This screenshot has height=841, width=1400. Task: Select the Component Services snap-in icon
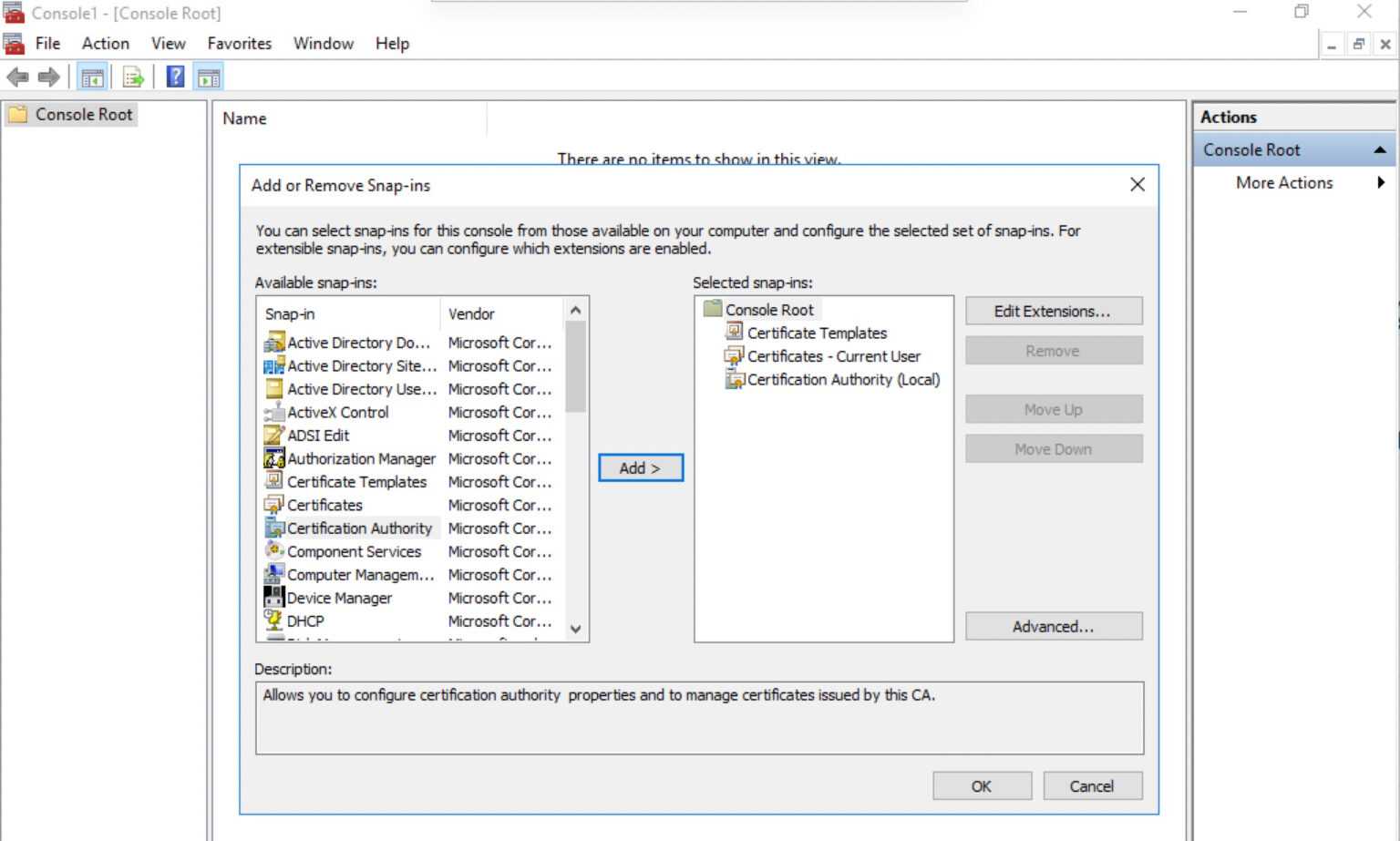[274, 550]
